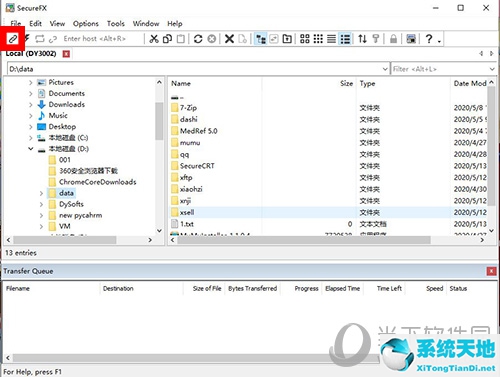Image resolution: width=500 pixels, height=377 pixels.
Task: Sort by the Date Modified column header
Action: 469,83
